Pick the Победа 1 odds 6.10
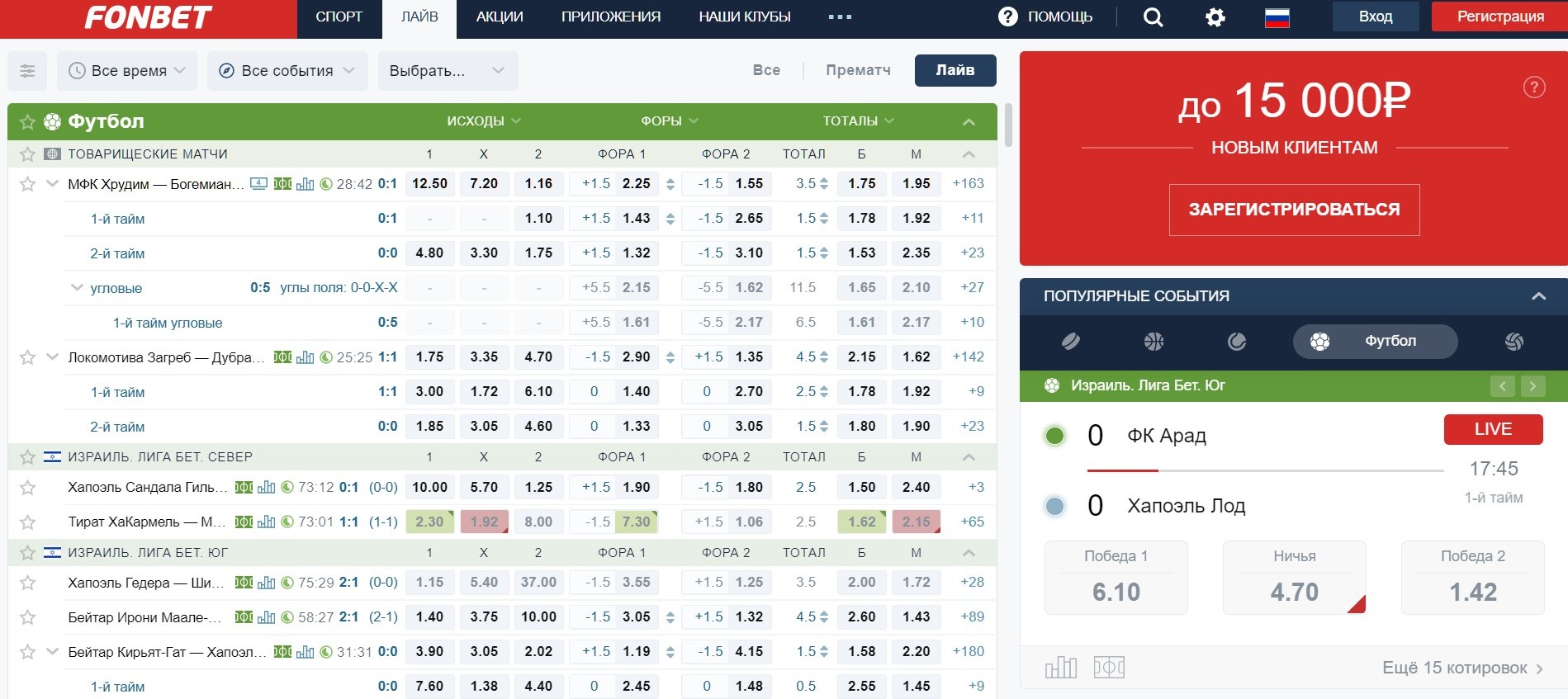 tap(1116, 578)
